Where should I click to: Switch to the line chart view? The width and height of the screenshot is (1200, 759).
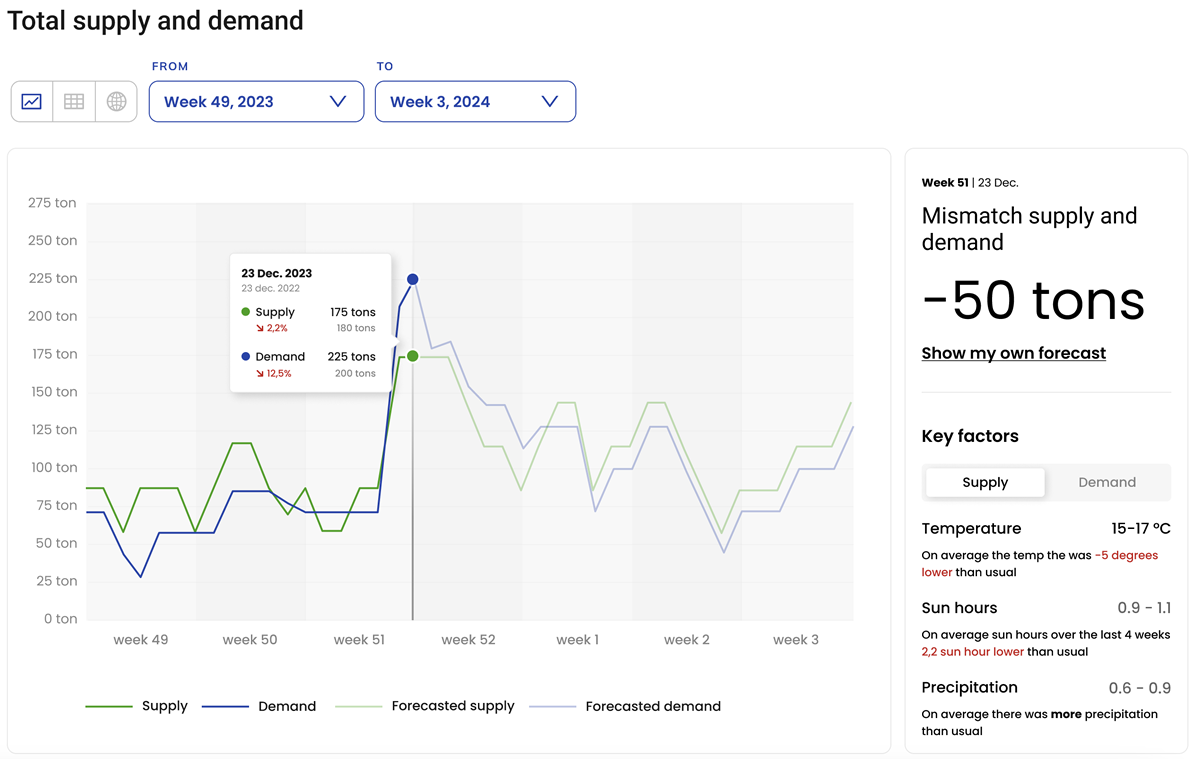(31, 101)
